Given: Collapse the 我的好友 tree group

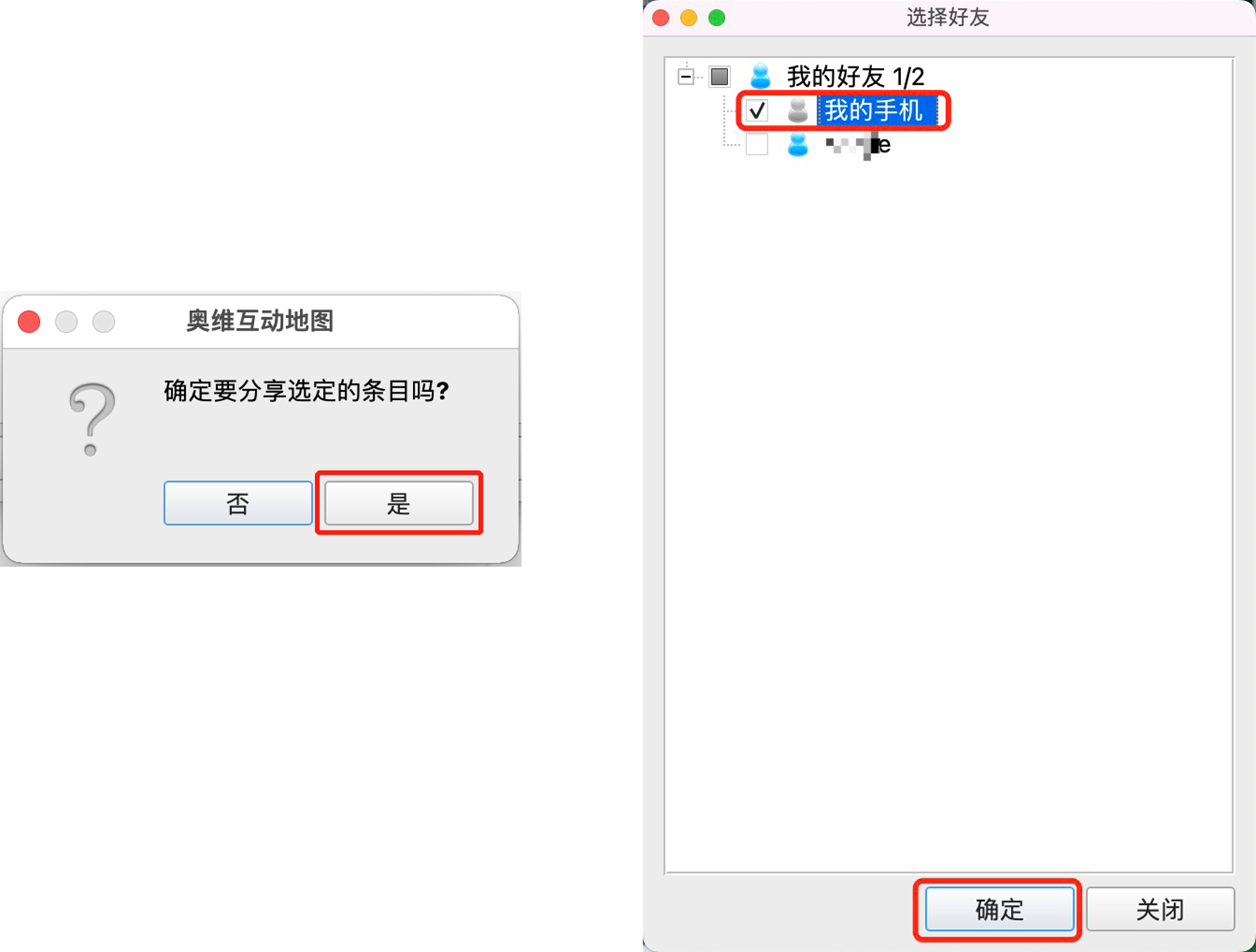Looking at the screenshot, I should click(x=686, y=76).
